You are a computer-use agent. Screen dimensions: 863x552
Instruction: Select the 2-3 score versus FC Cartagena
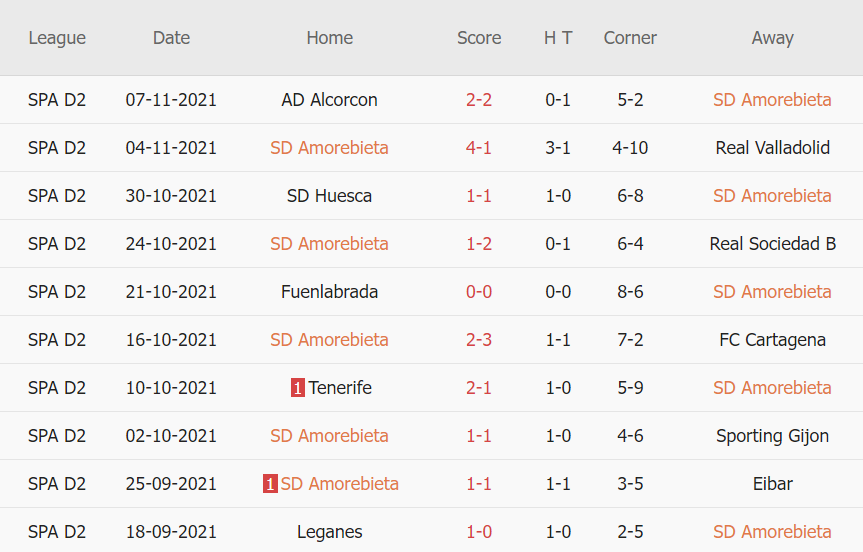pos(479,340)
